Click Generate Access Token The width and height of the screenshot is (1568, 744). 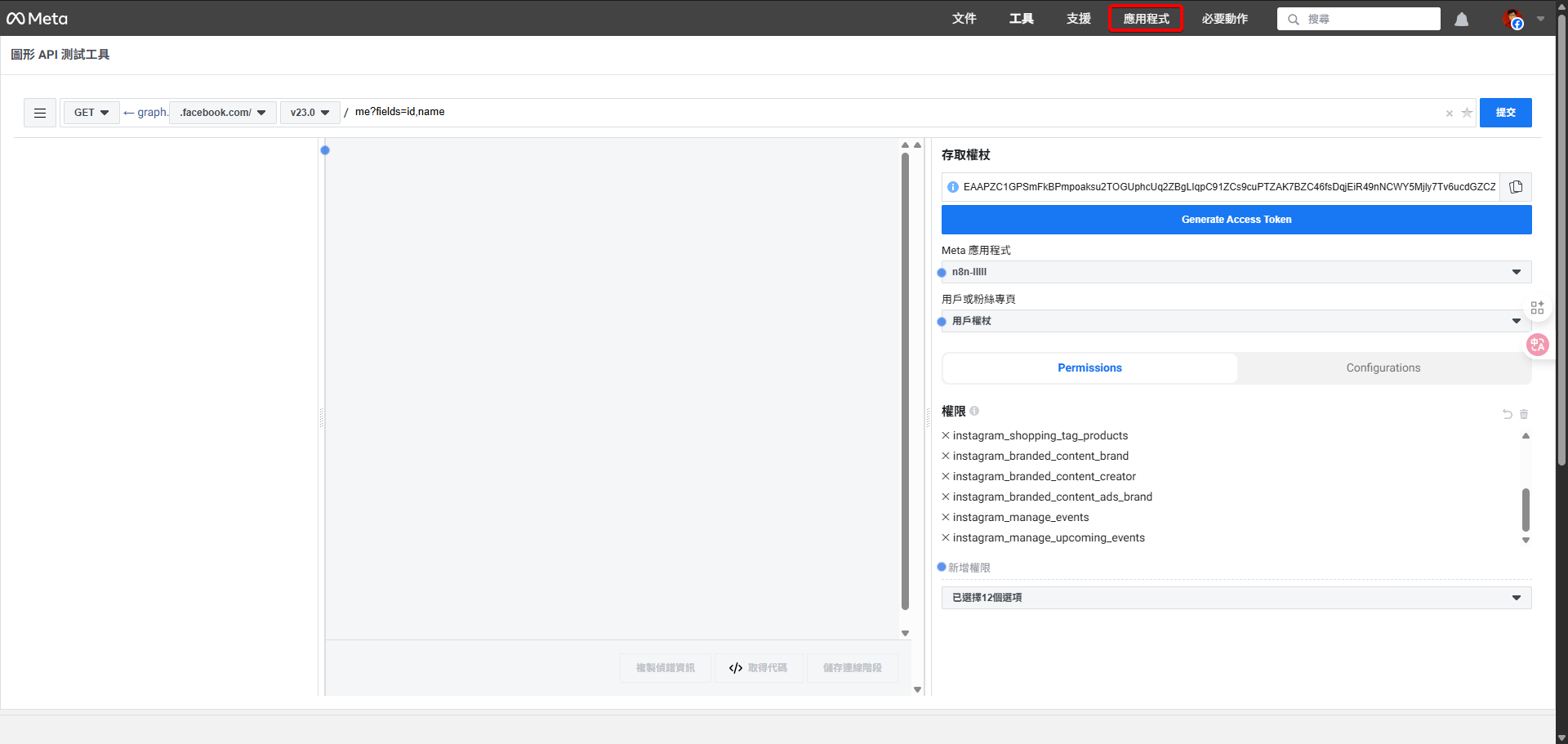1236,219
